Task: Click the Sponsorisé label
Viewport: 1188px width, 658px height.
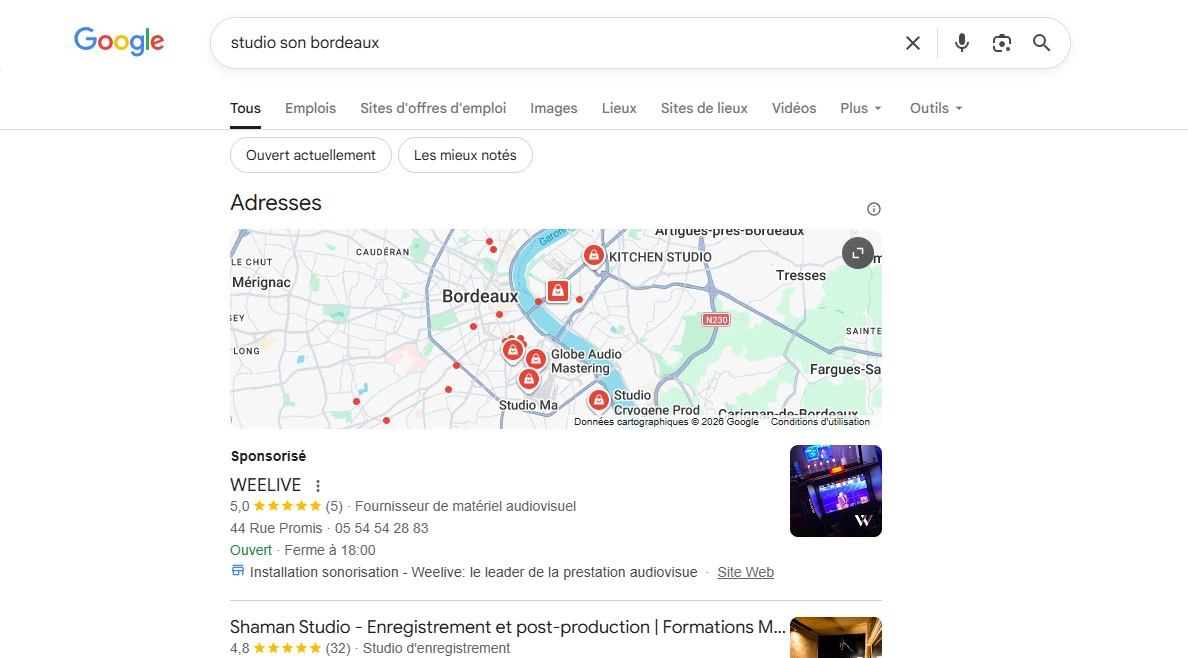Action: tap(268, 456)
